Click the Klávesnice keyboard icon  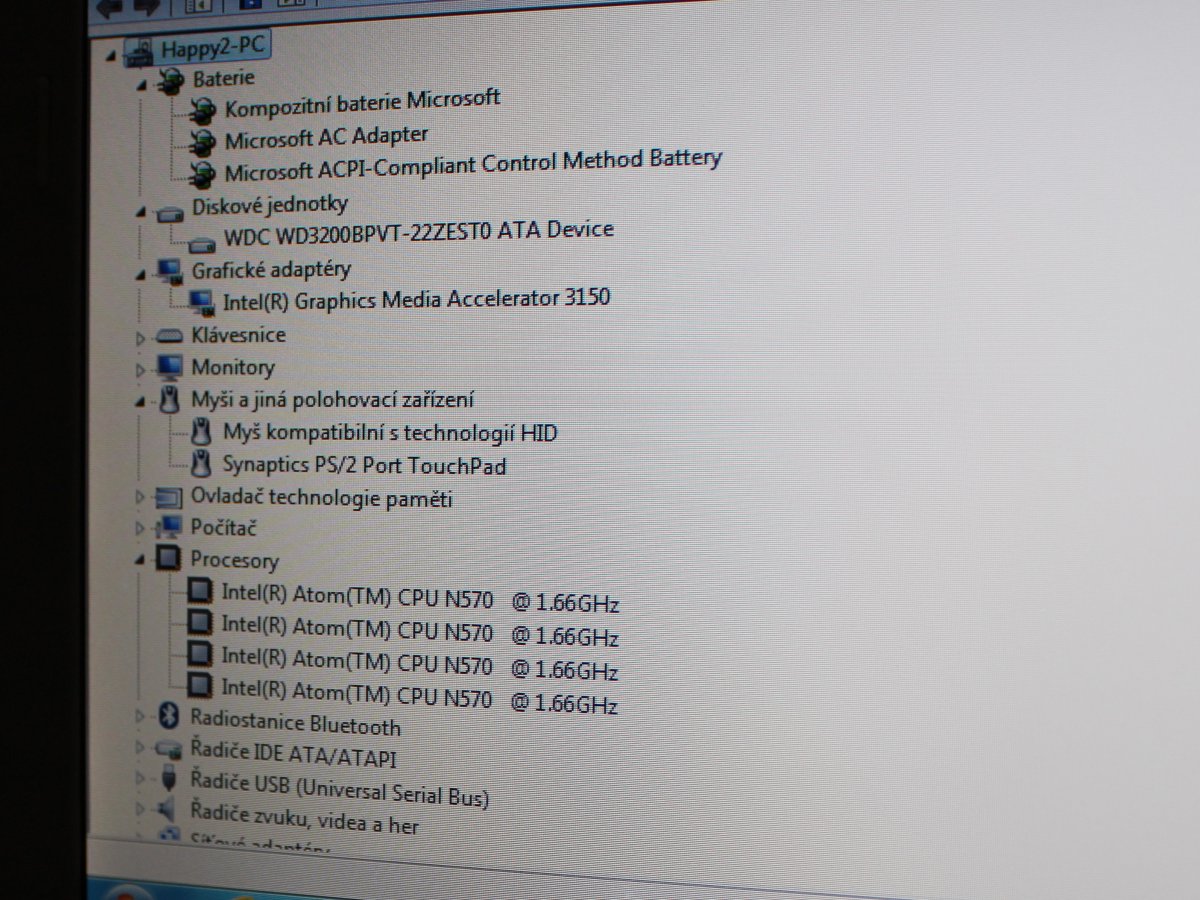(x=170, y=337)
